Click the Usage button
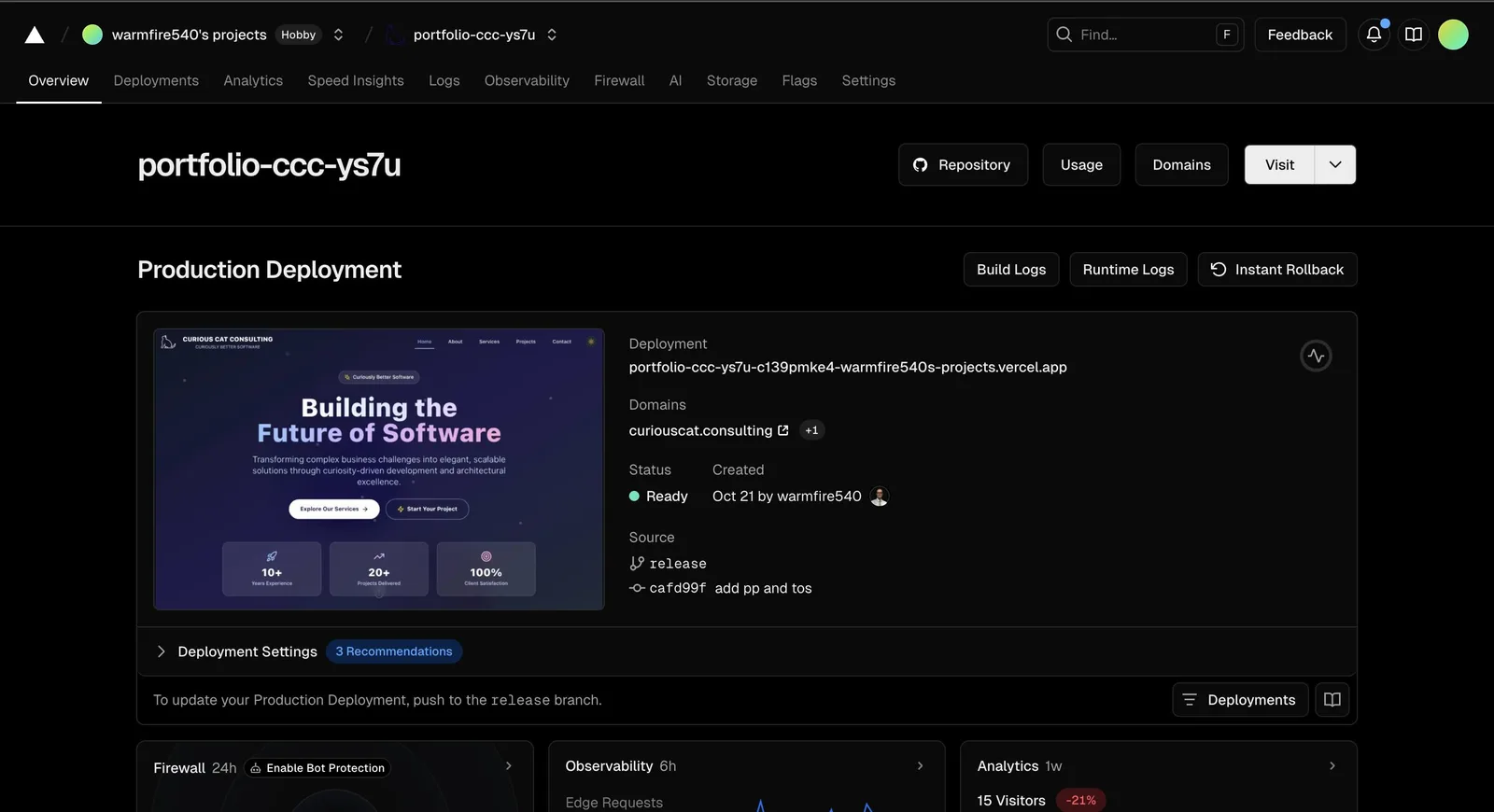 (1081, 164)
